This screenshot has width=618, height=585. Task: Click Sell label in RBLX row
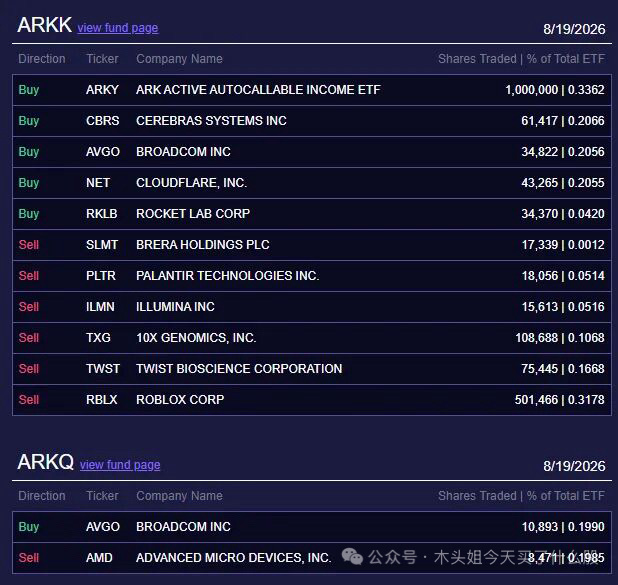(x=29, y=400)
